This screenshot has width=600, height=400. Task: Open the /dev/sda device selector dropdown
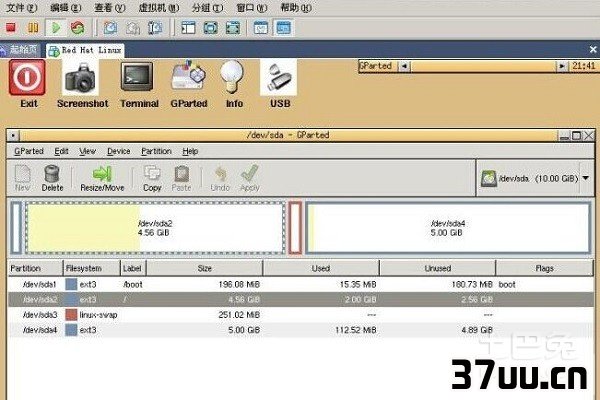click(535, 178)
